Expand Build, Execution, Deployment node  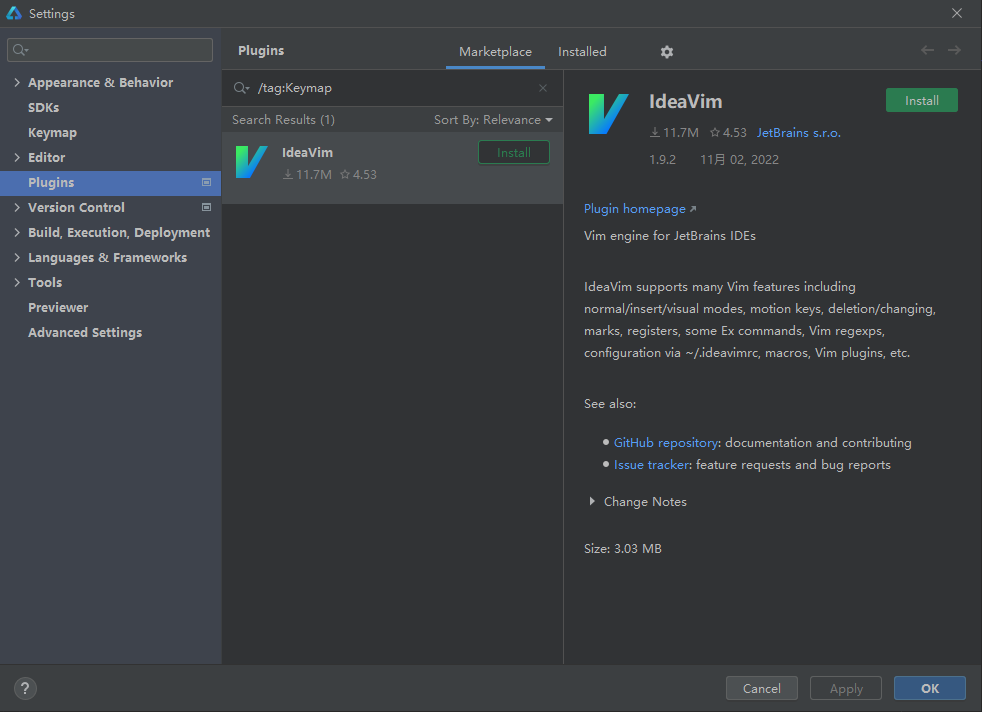point(17,232)
